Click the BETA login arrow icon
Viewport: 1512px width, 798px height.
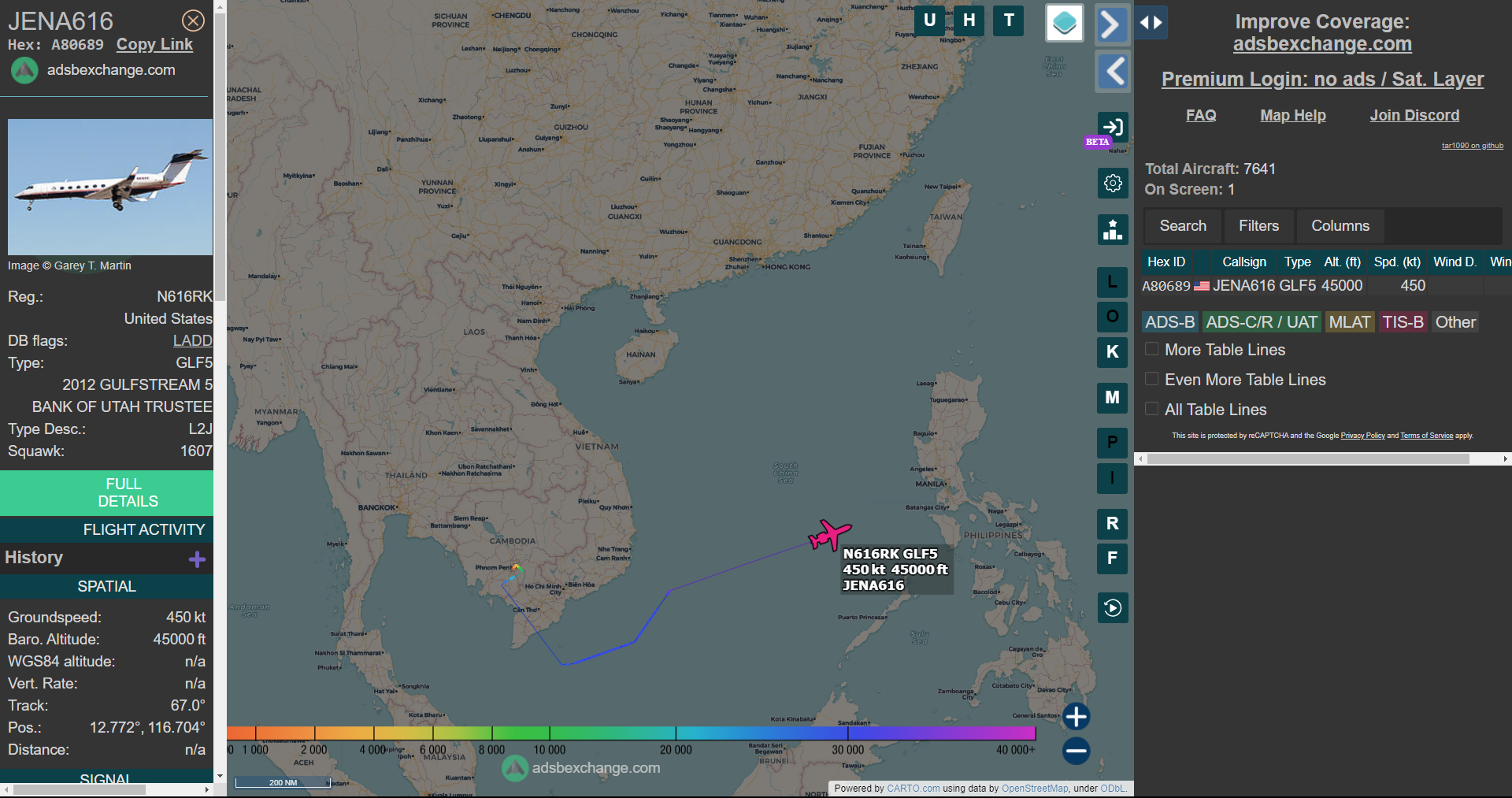click(x=1113, y=127)
